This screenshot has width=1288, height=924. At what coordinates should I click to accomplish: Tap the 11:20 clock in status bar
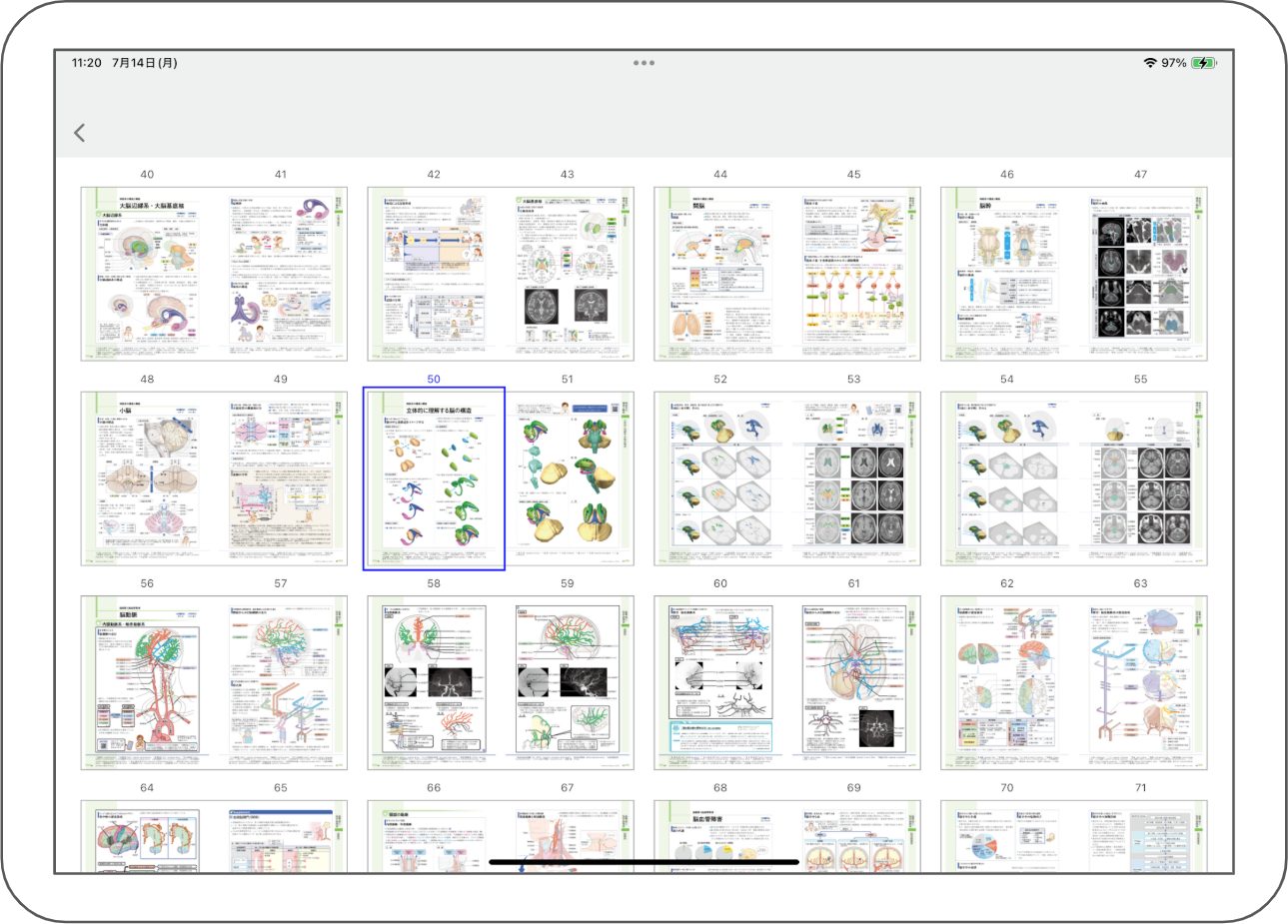click(87, 63)
